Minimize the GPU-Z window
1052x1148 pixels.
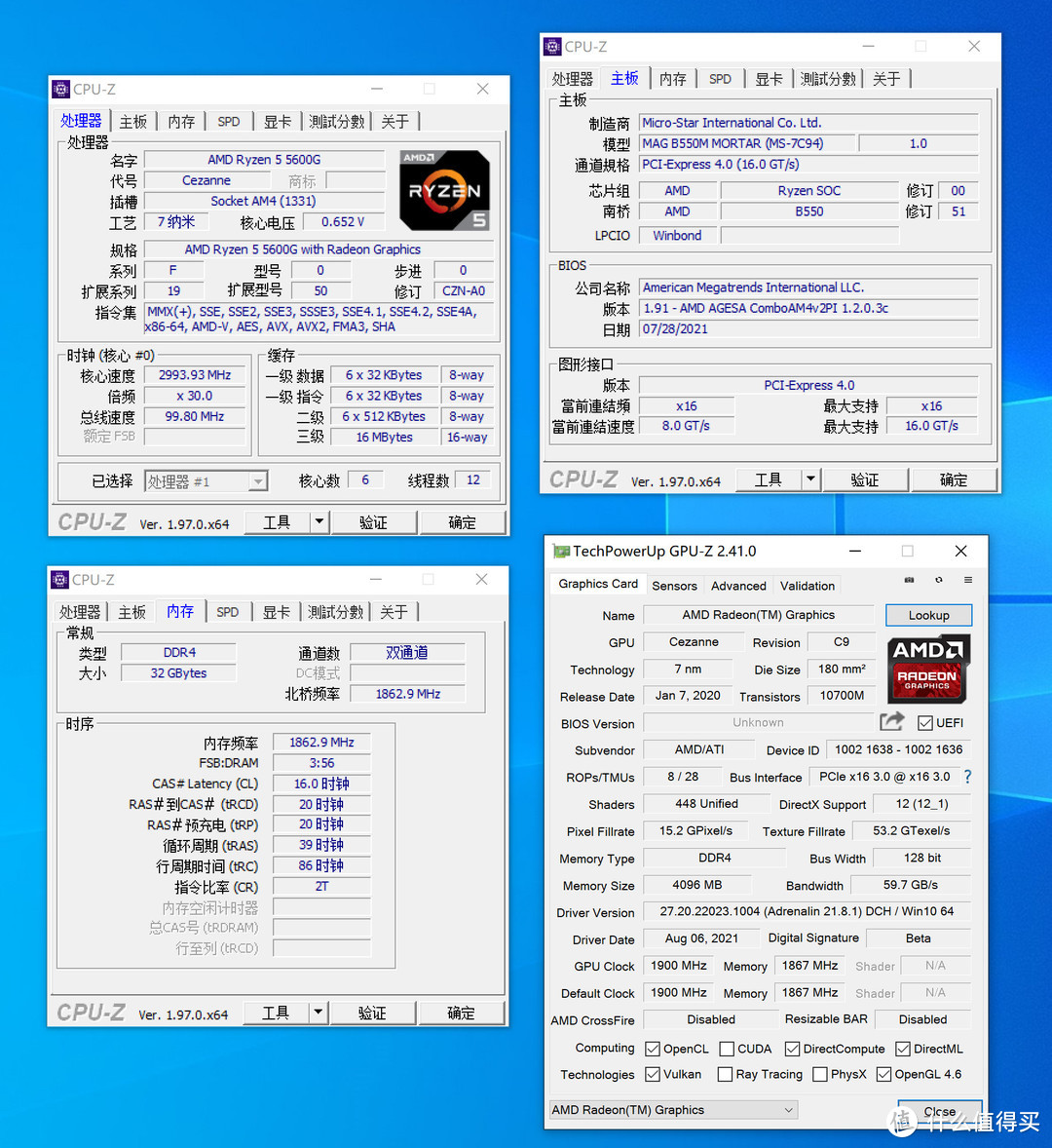[x=855, y=551]
